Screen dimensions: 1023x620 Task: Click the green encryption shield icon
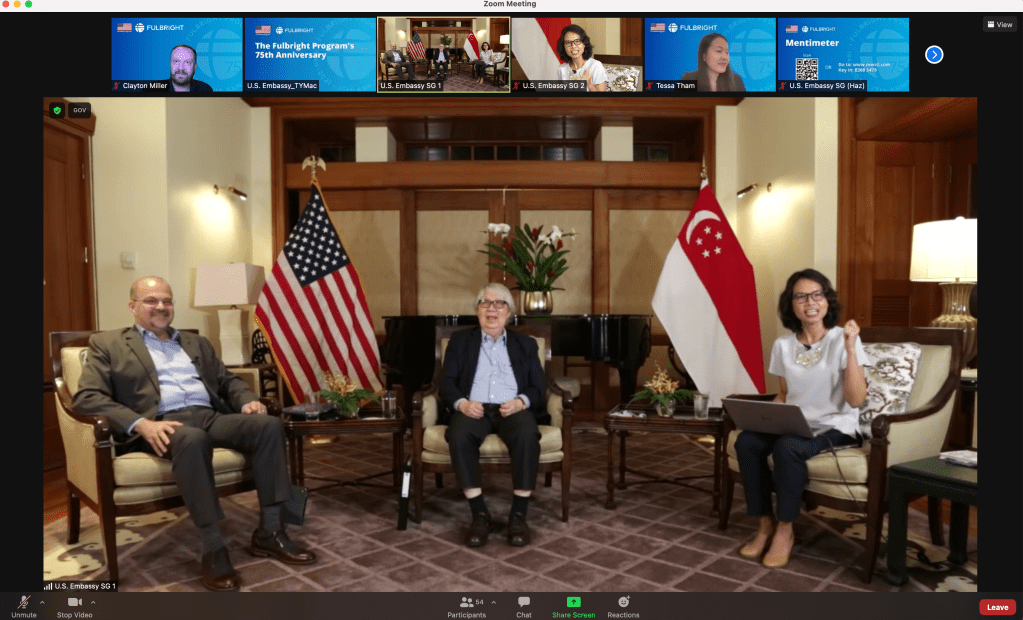pos(57,110)
